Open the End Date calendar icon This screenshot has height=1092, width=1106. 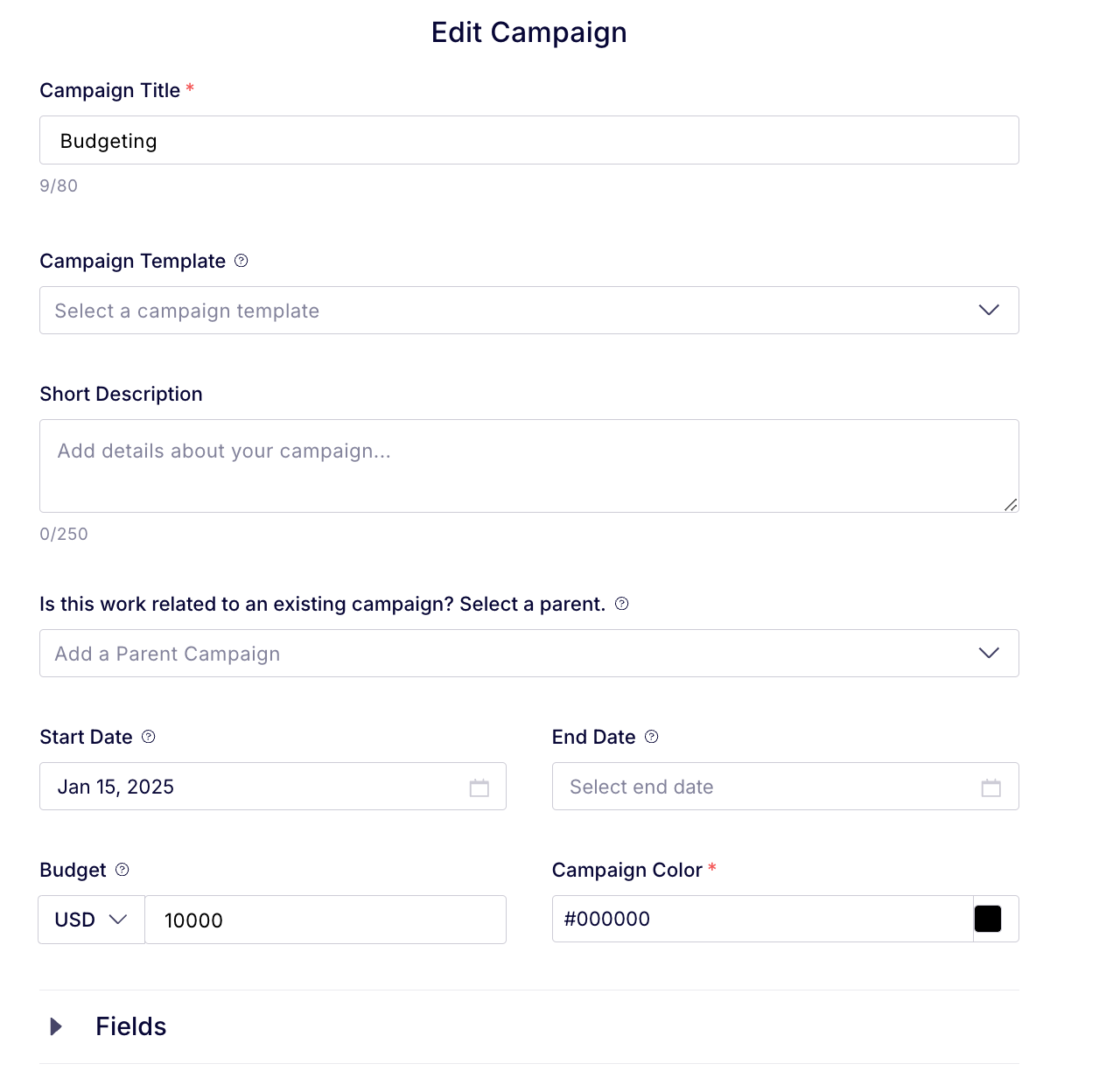[991, 787]
